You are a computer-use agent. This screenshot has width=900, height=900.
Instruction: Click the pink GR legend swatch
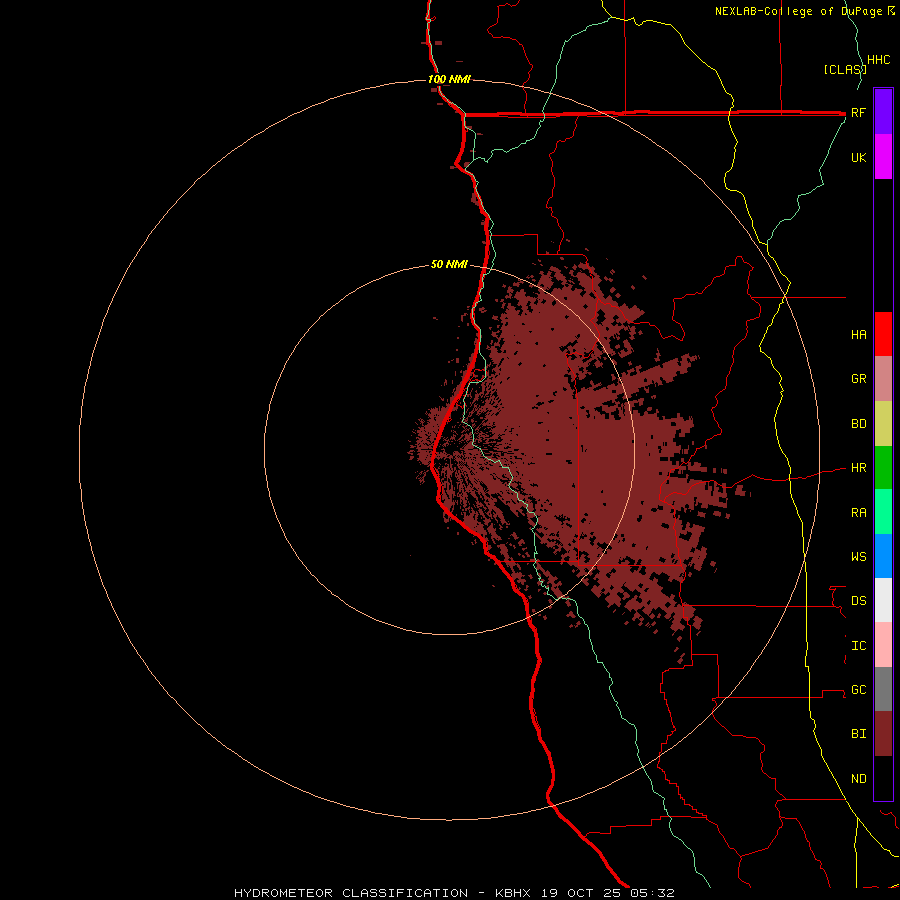pos(883,379)
